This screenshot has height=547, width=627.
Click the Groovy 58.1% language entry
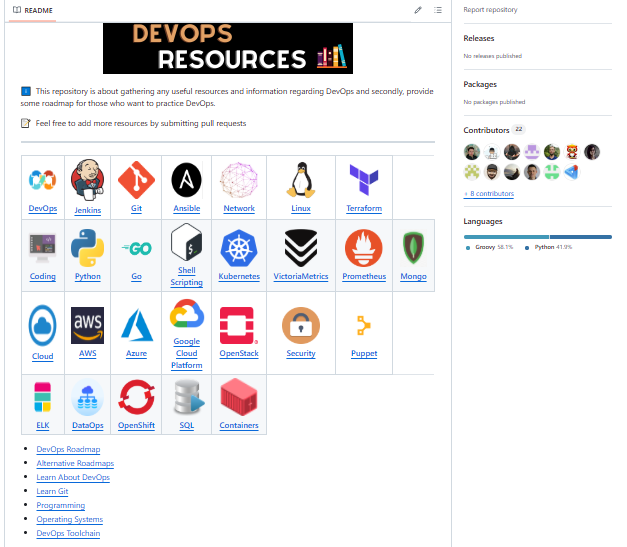pos(489,247)
